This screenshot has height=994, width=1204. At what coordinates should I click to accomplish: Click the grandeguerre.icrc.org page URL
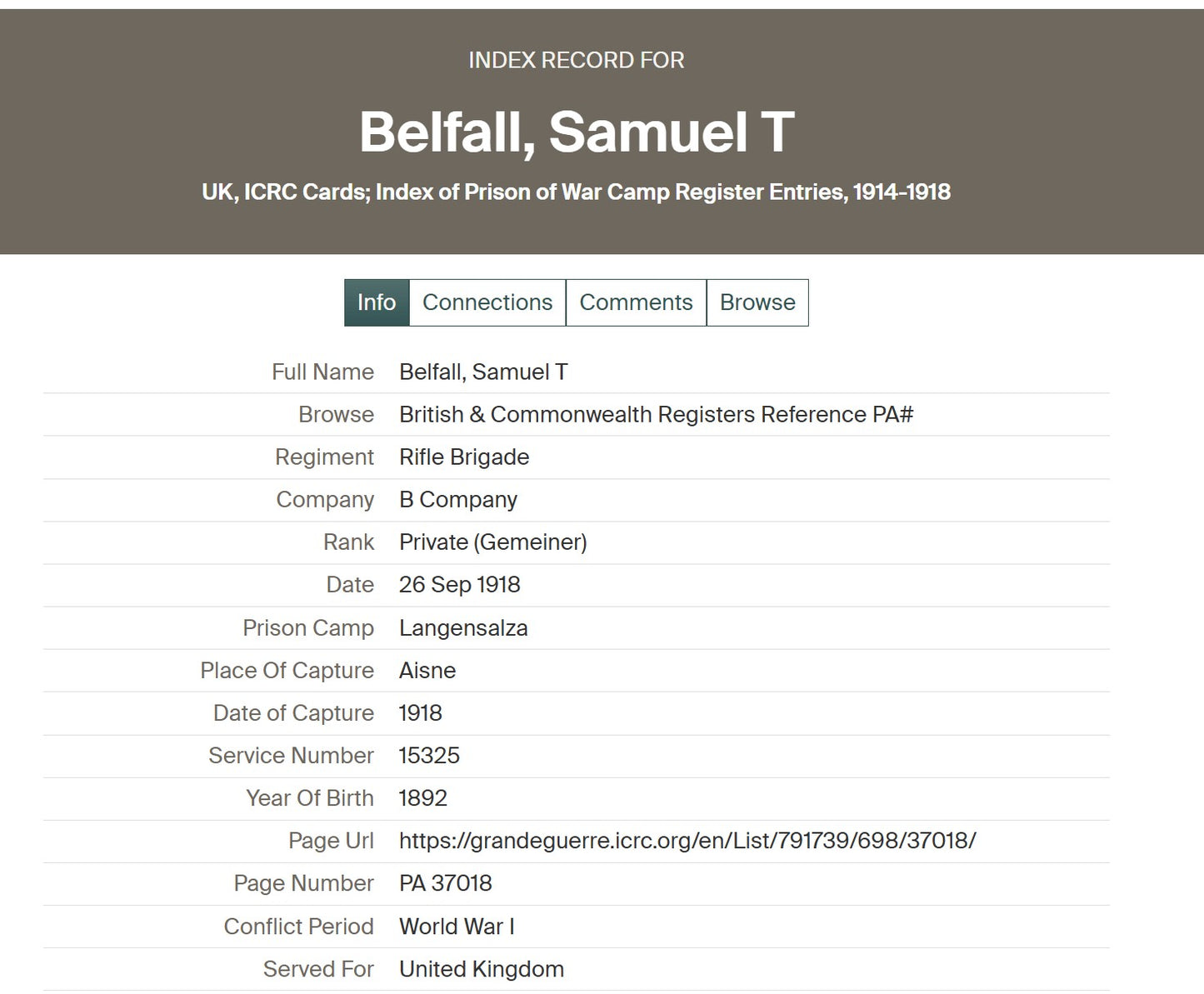[x=687, y=841]
